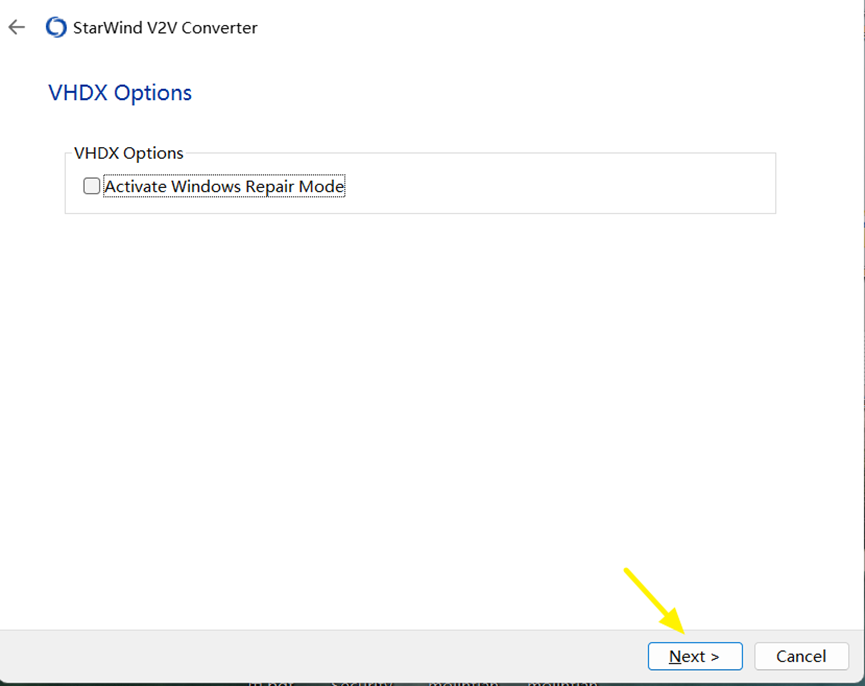
Task: Select the VHDX Options page heading
Action: 120,93
